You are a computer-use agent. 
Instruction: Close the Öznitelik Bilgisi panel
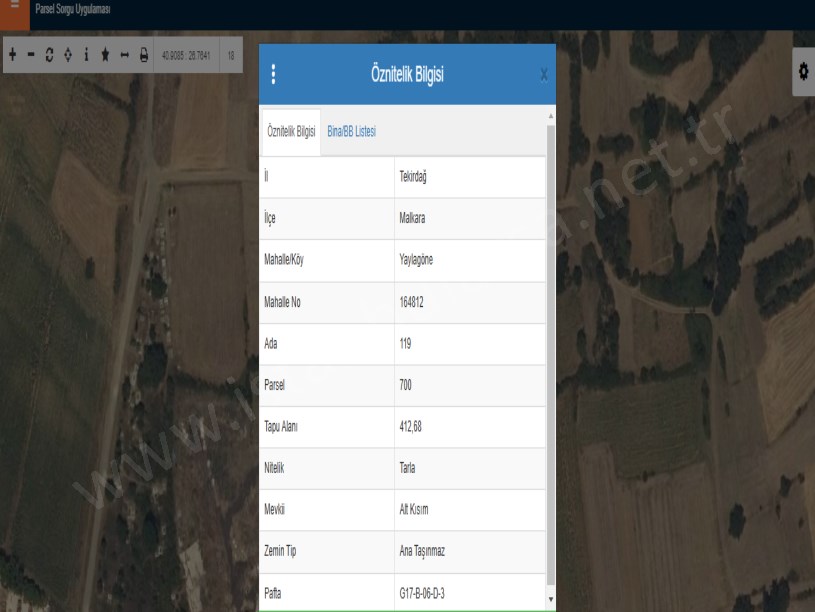tap(543, 74)
